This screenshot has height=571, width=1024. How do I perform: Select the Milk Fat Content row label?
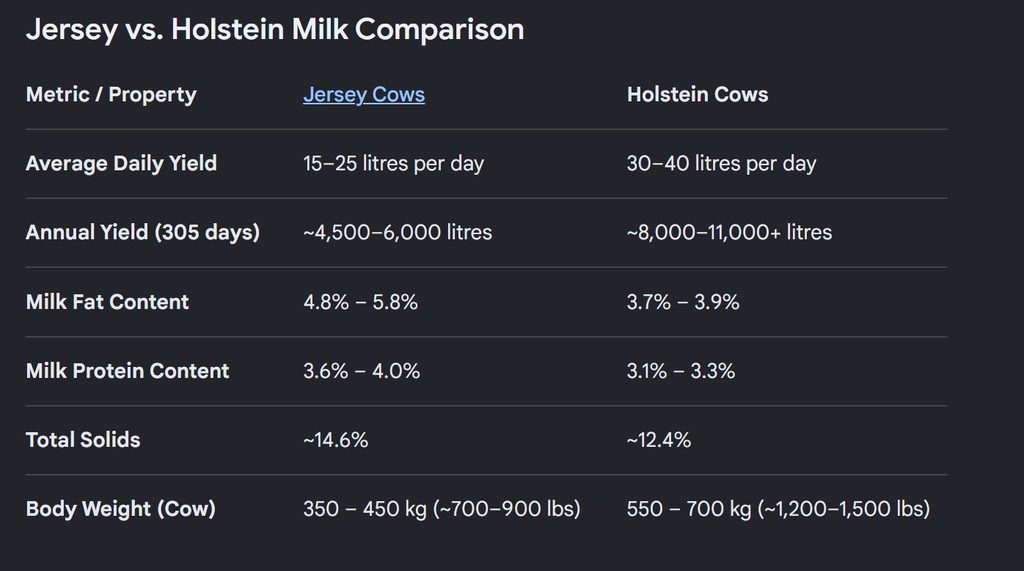tap(107, 302)
